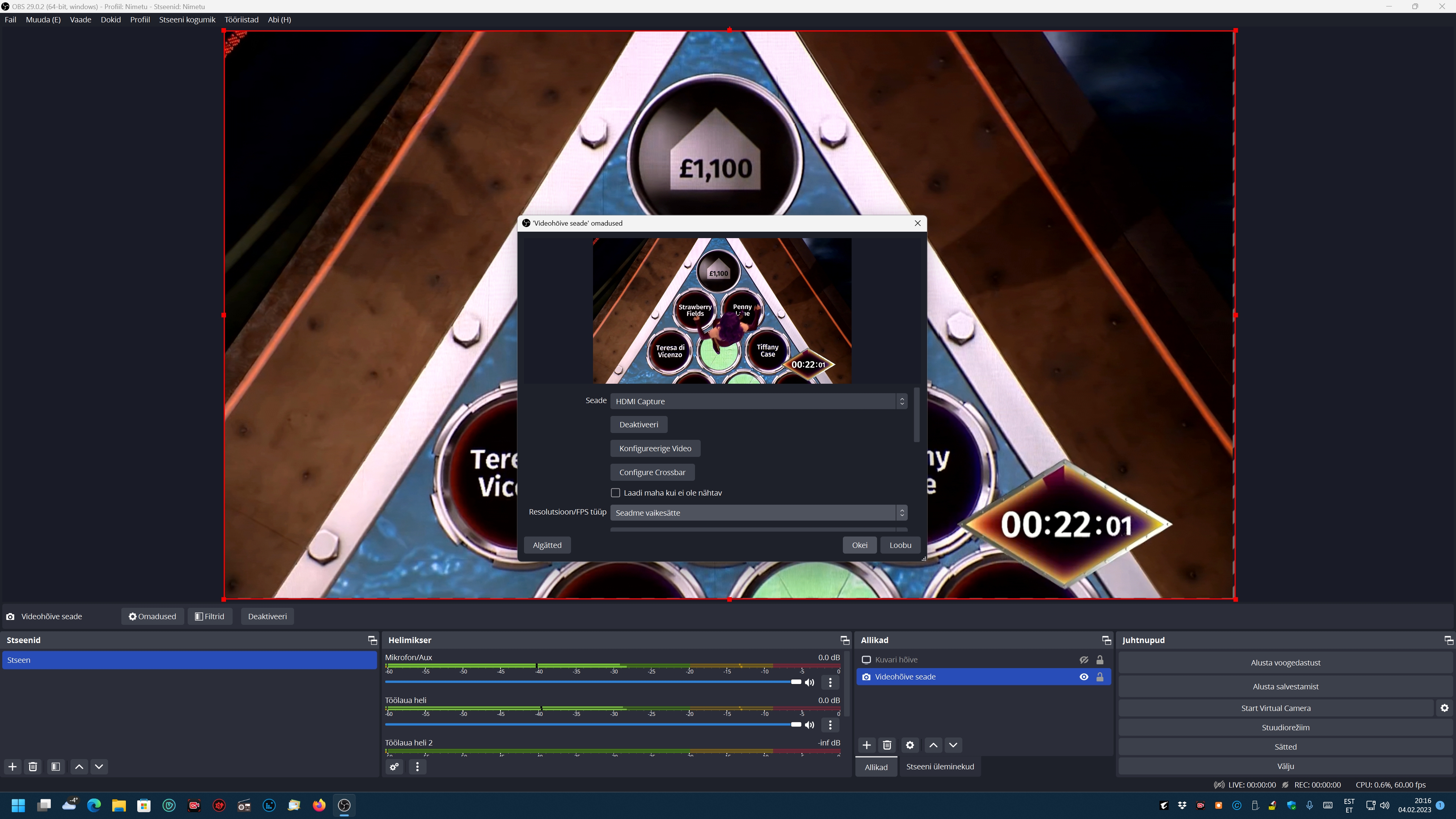Delete the selected scene with trash icon
Screen dimensions: 1456x819
33,766
